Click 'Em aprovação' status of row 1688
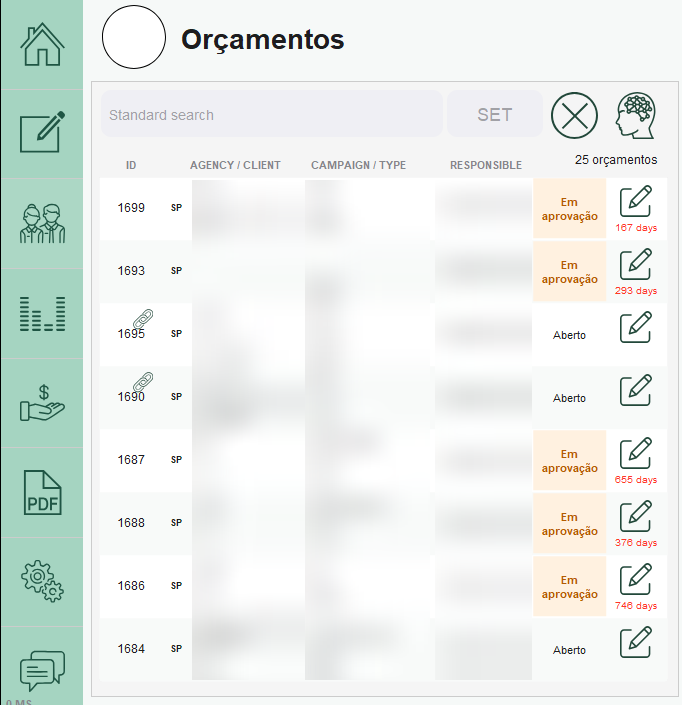This screenshot has height=705, width=682. pyautogui.click(x=570, y=524)
